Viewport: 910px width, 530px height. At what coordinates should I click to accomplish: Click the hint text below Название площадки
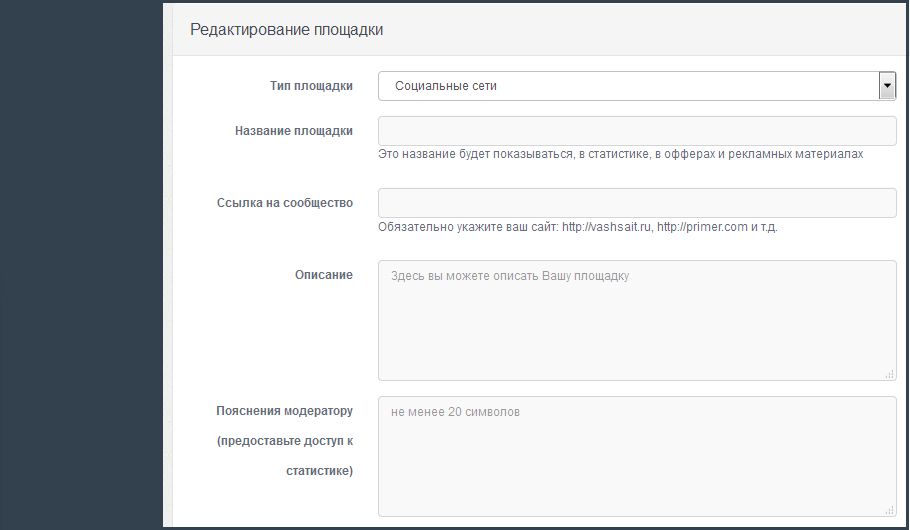[620, 155]
